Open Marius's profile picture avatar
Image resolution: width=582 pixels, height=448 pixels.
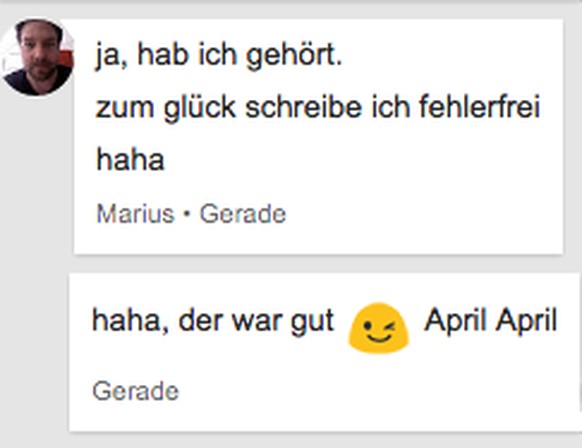coord(37,57)
